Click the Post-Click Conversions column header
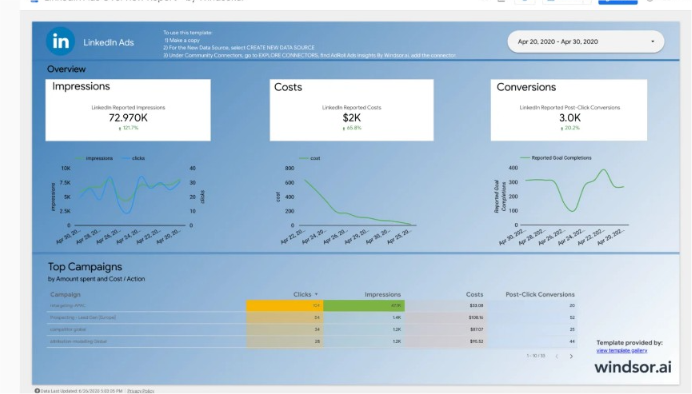Image resolution: width=692 pixels, height=394 pixels. click(x=540, y=294)
